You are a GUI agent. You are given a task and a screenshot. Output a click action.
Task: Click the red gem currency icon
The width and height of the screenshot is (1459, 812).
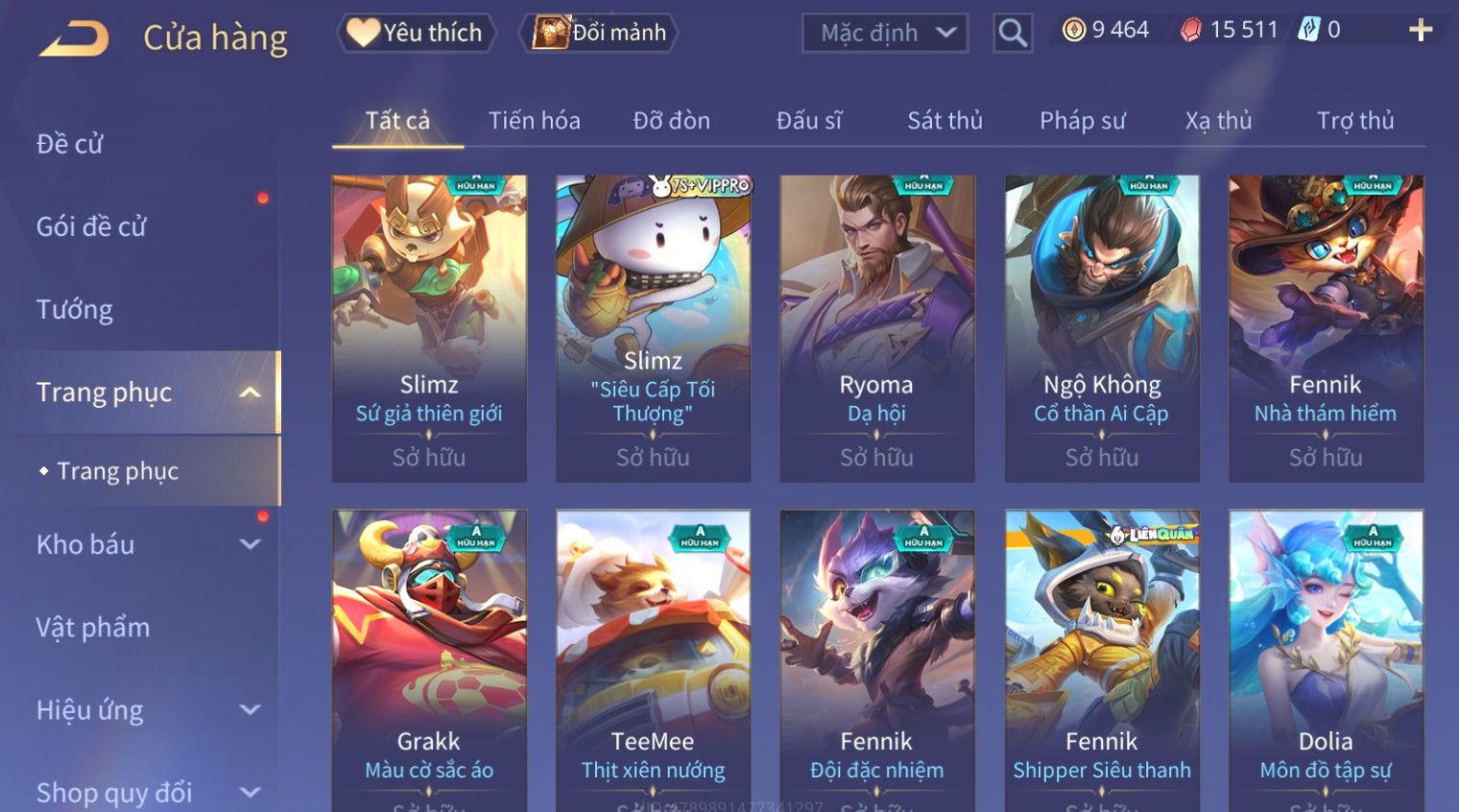[1191, 31]
